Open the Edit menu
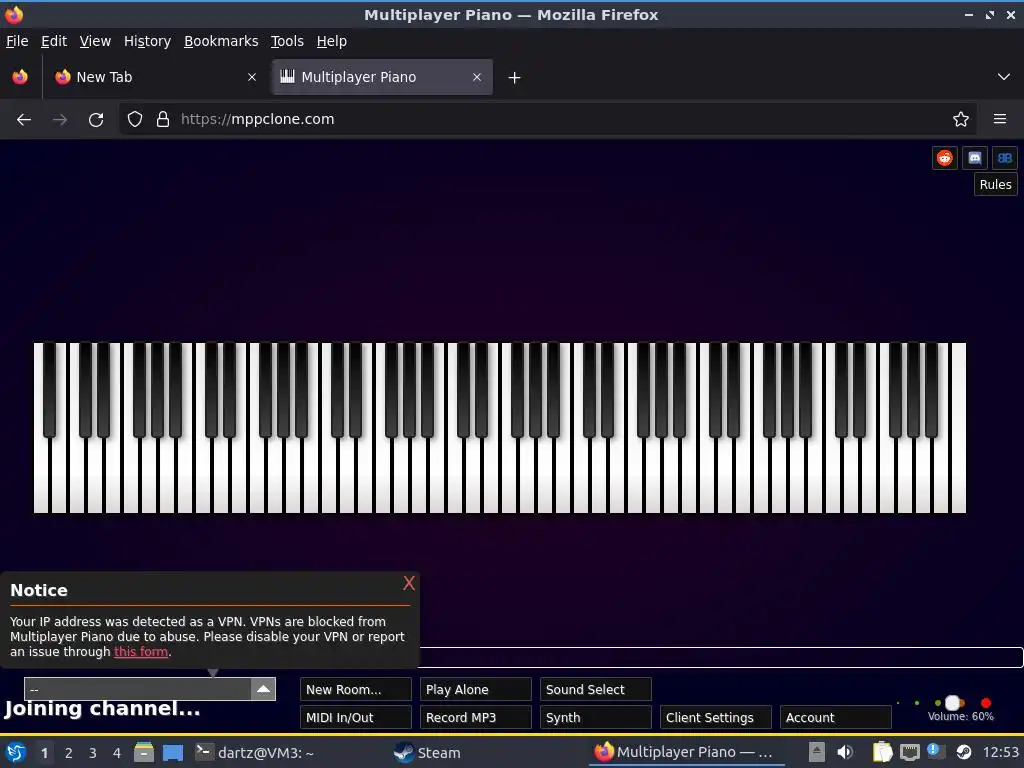Image resolution: width=1024 pixels, height=768 pixels. [54, 41]
